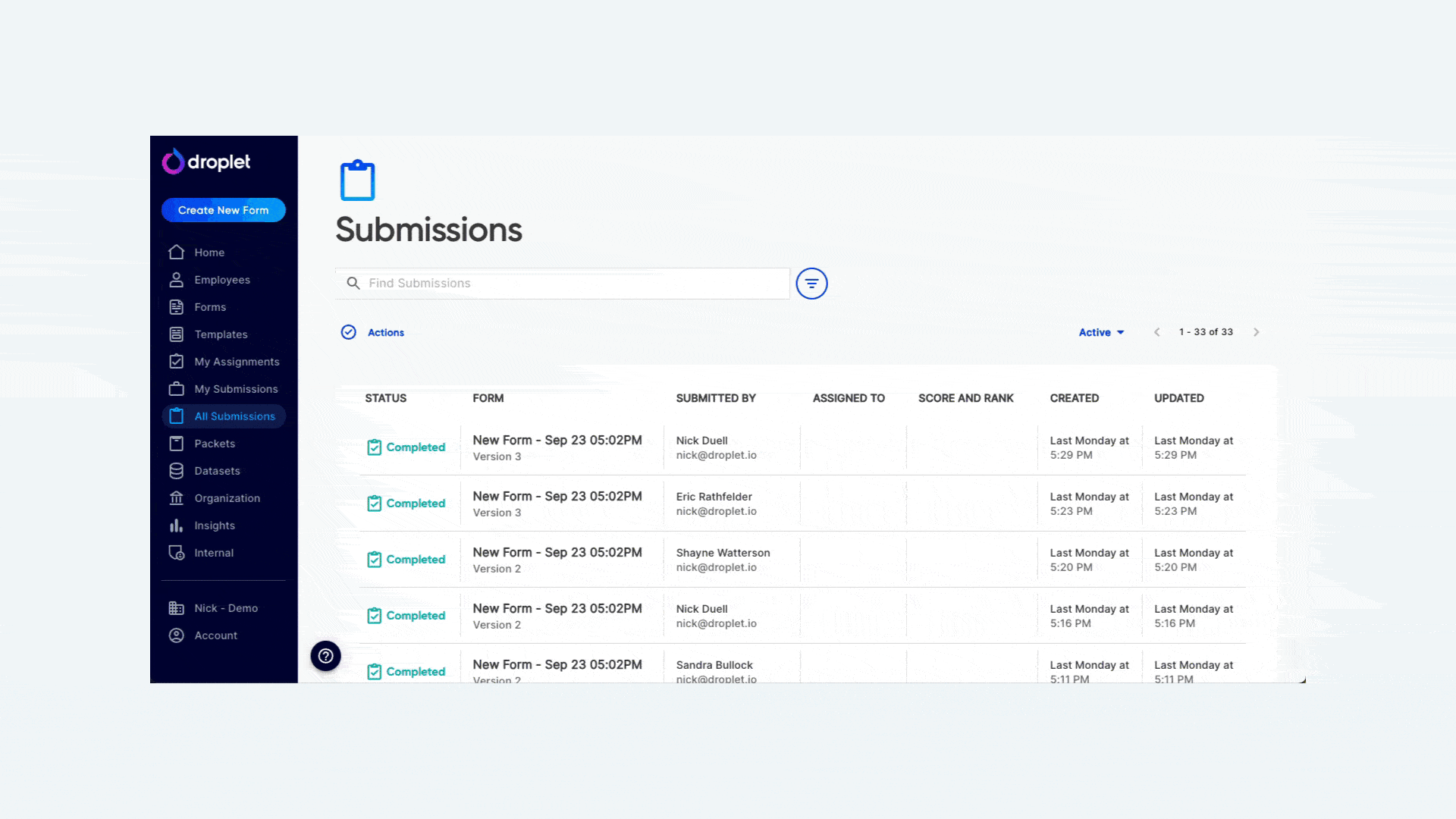
Task: Click Completed status in Eric Rathfelder row
Action: [406, 504]
